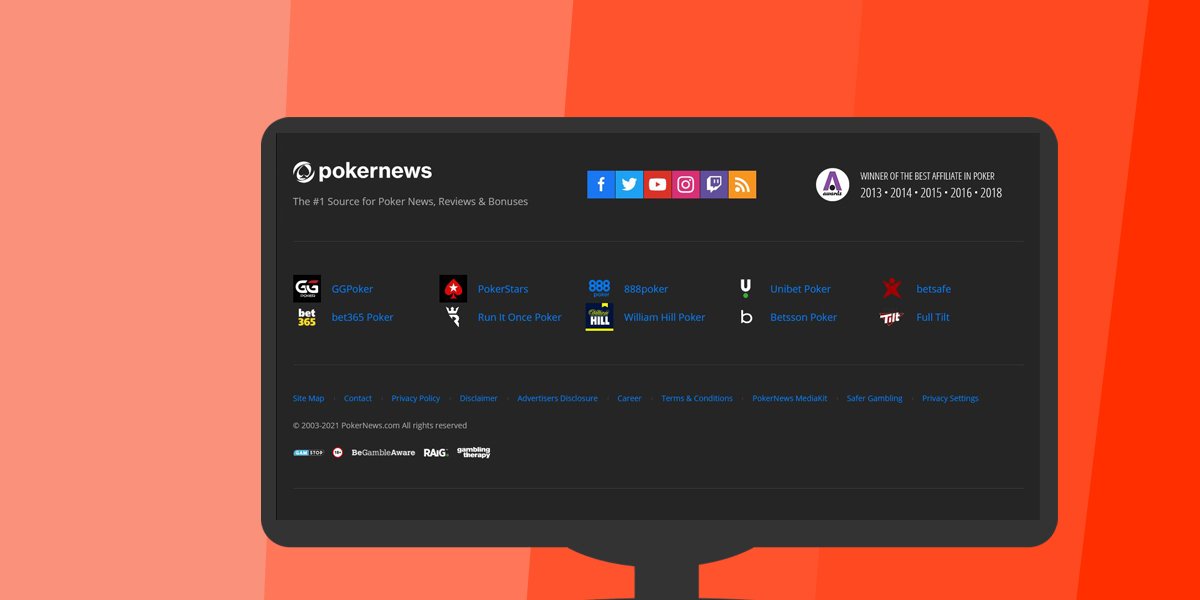Click the PokerStars spade logo icon
Screen dimensions: 1200x600
(x=453, y=288)
